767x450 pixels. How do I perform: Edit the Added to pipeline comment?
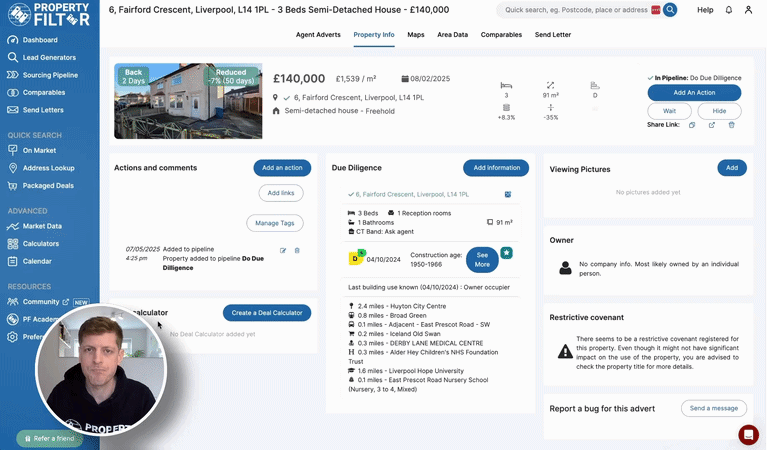[x=283, y=250]
